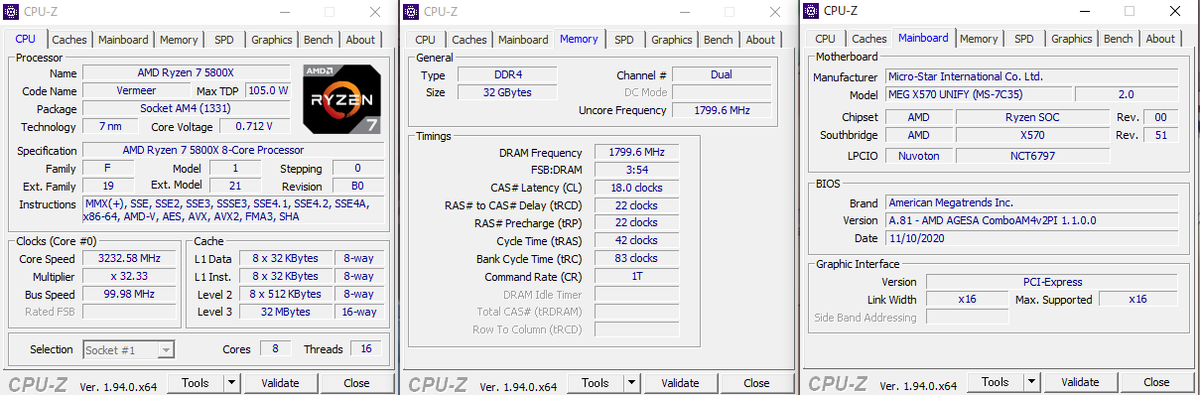The image size is (1200, 395).
Task: Expand Tools dropdown arrow in the Memory window
Action: [x=632, y=382]
